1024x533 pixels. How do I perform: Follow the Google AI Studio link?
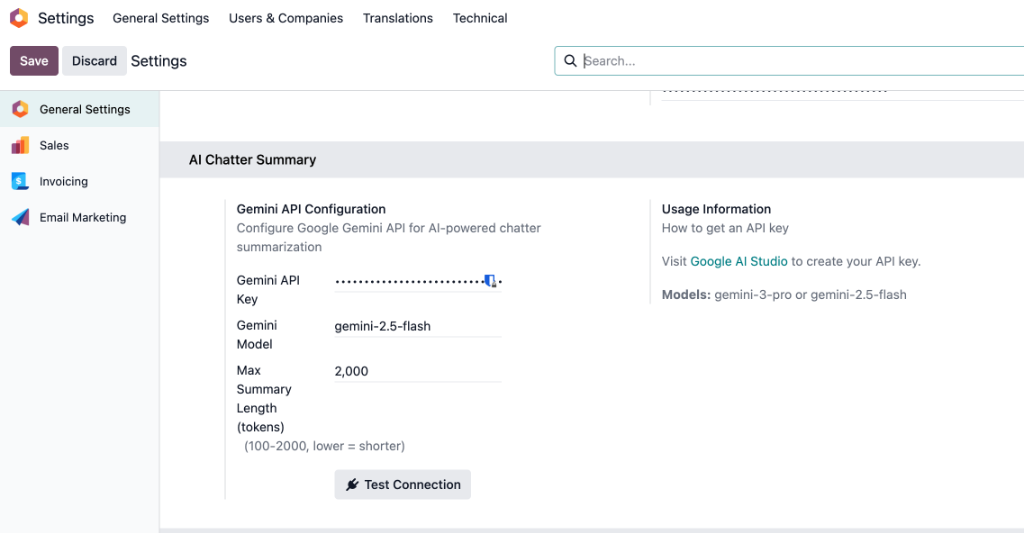coord(739,261)
